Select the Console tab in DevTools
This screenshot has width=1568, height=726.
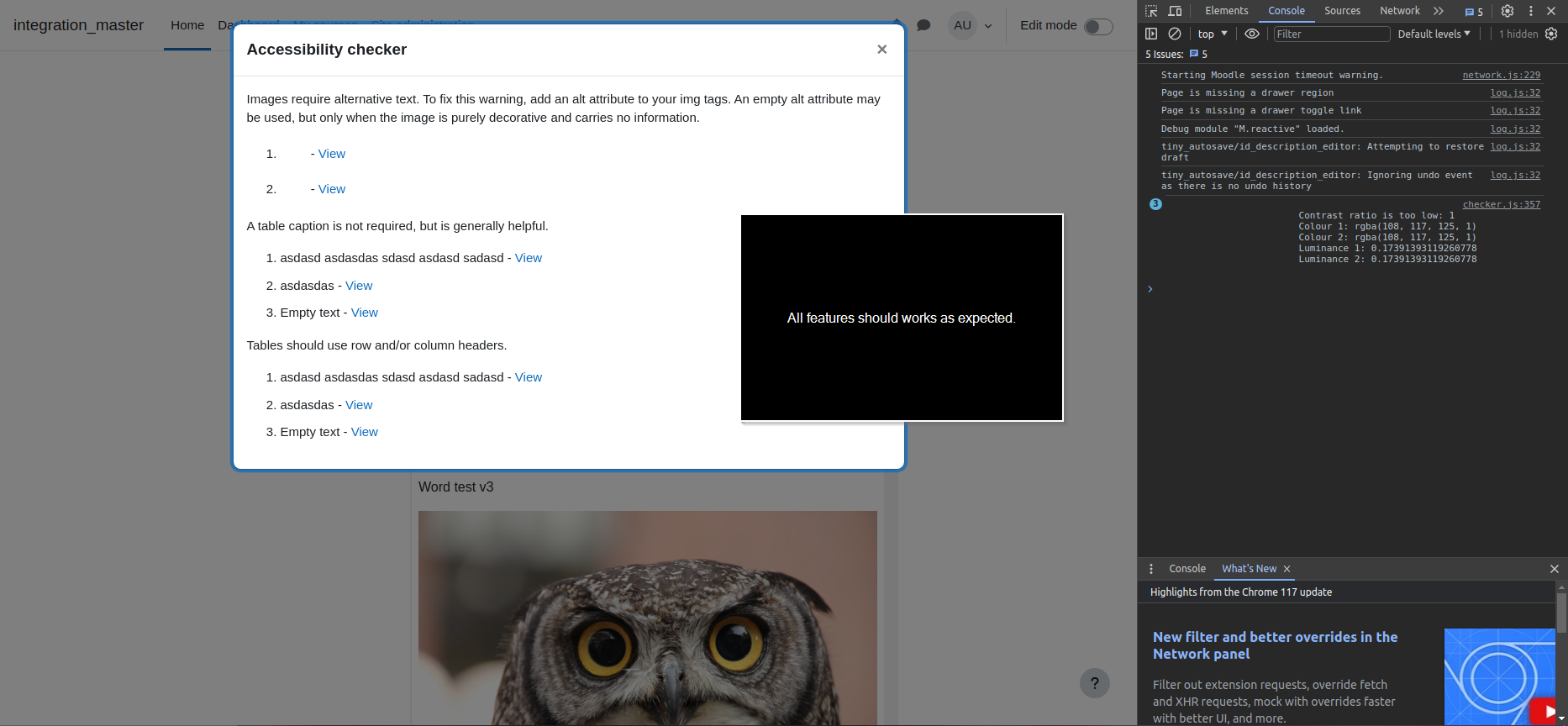pyautogui.click(x=1286, y=11)
